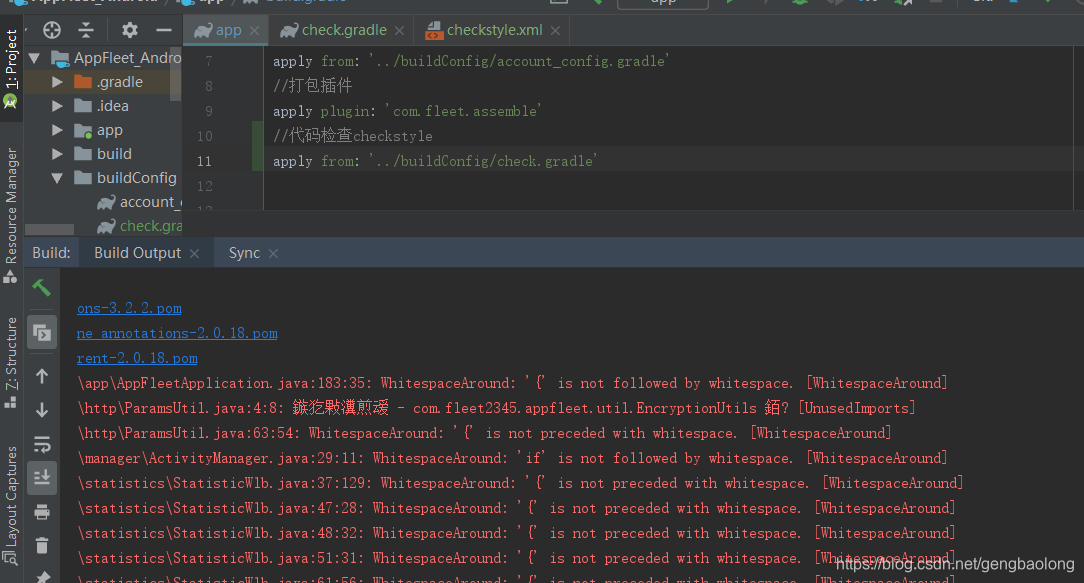Click the StatisticWlb.java:47:28 error line

(516, 508)
